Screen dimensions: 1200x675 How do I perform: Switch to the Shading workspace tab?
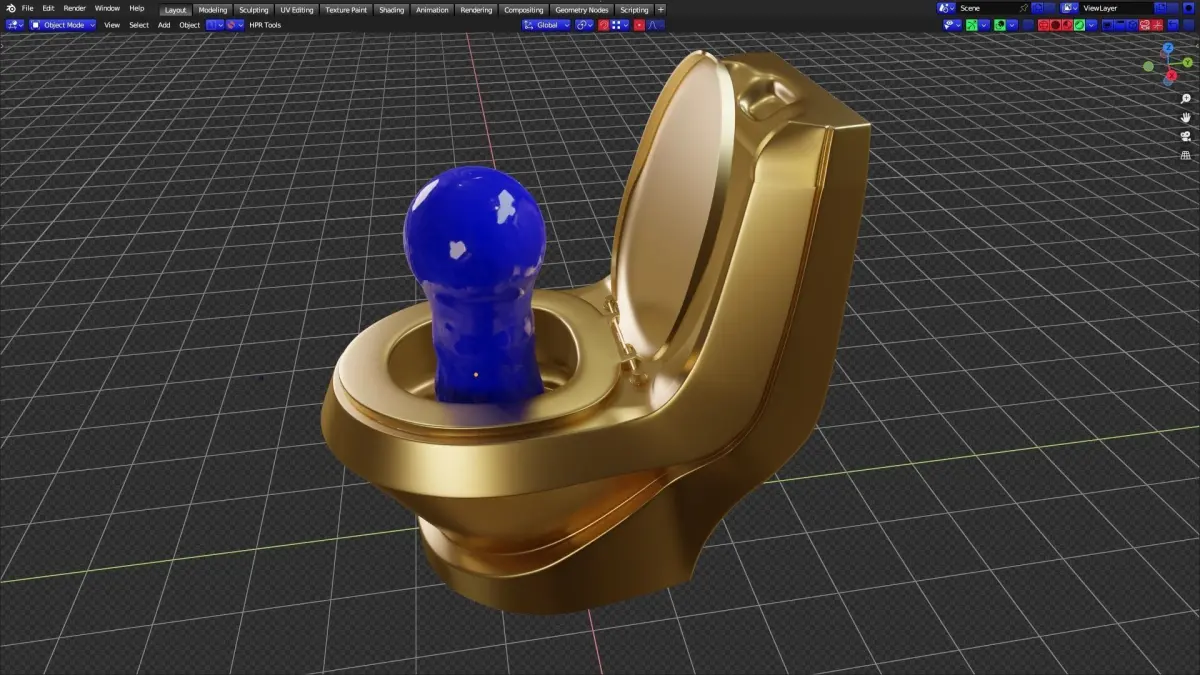pyautogui.click(x=392, y=9)
